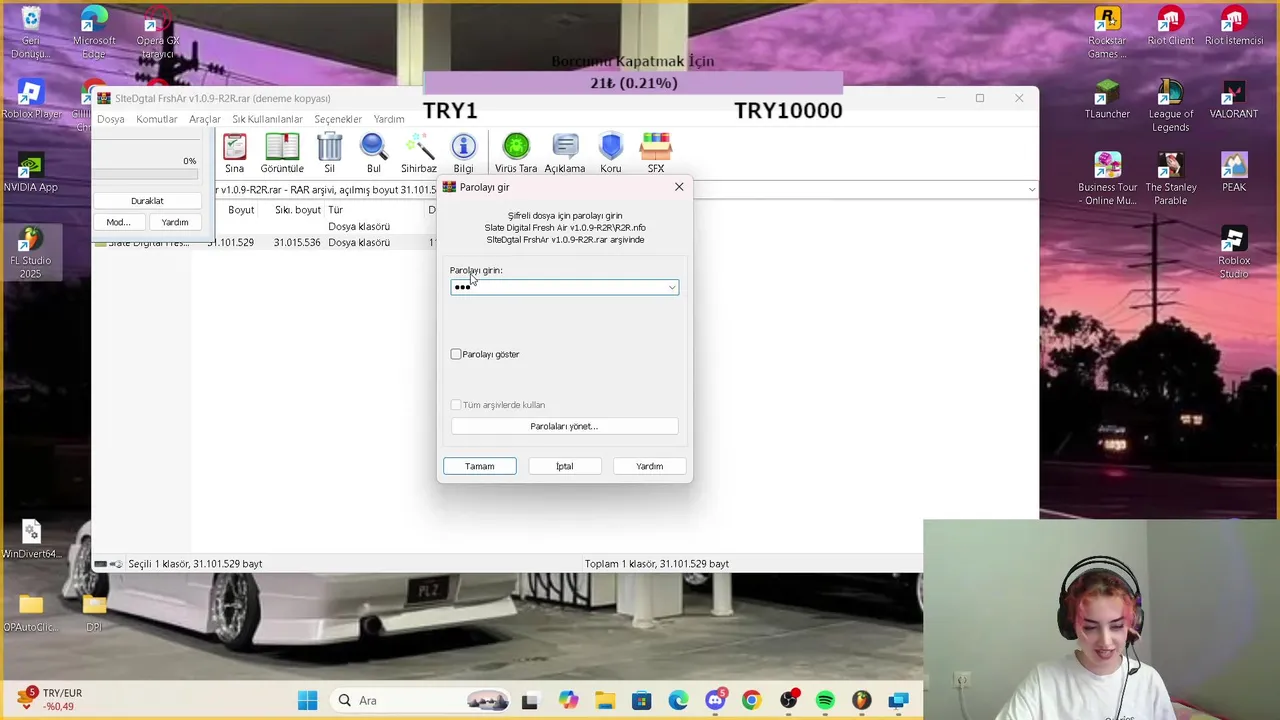Select The Stanley Parable desktop icon

coord(1170,179)
